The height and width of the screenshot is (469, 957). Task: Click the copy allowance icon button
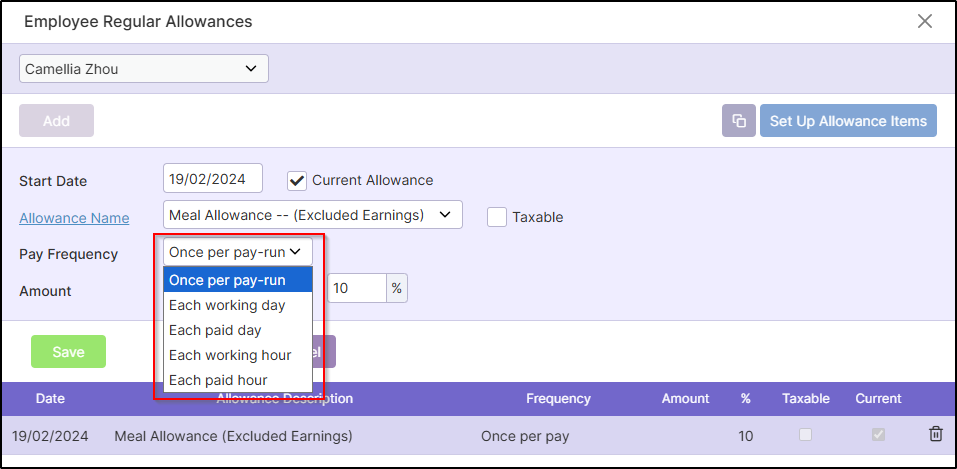pos(739,121)
